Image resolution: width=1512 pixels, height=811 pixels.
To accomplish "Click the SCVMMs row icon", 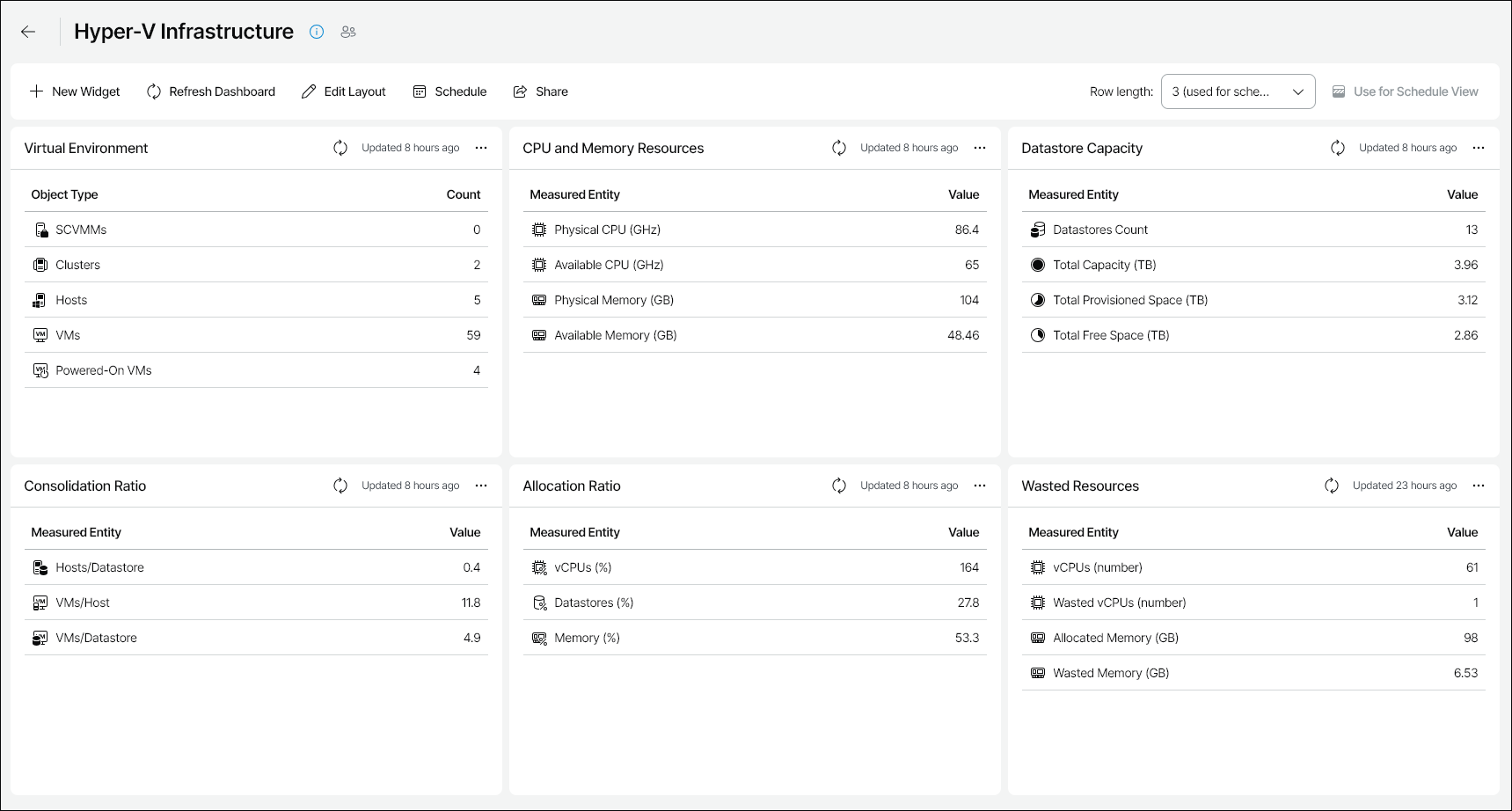I will [40, 230].
